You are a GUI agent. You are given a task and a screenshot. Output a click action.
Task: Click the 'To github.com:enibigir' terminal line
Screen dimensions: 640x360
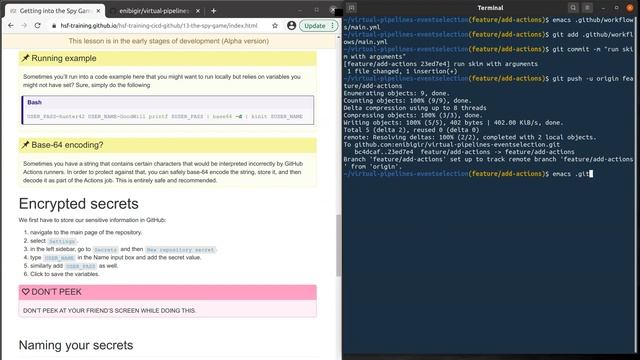point(452,144)
